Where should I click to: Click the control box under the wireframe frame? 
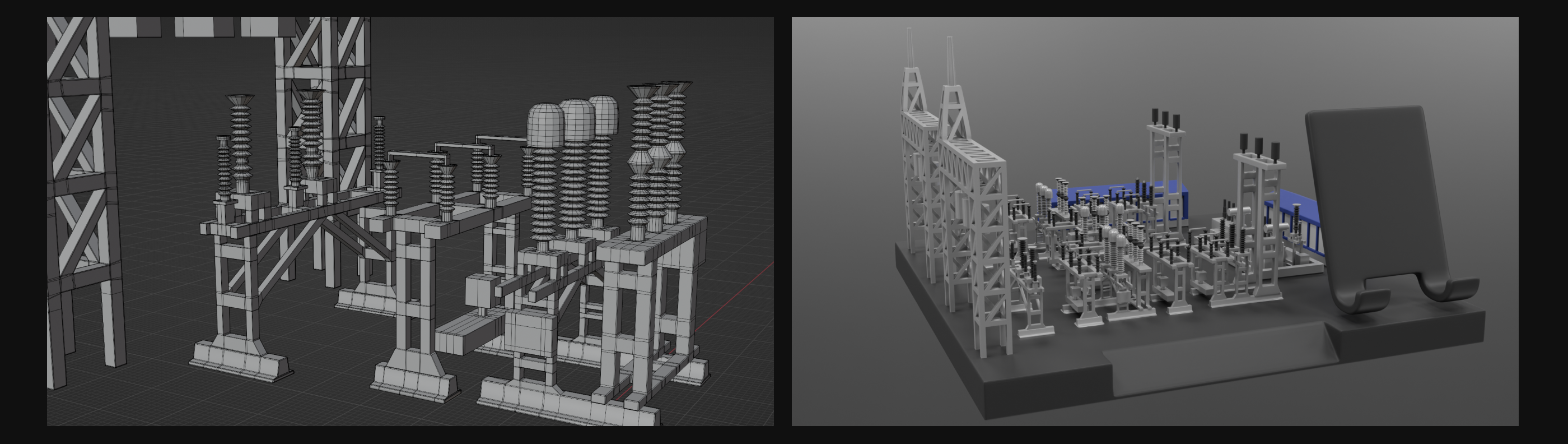[532, 332]
